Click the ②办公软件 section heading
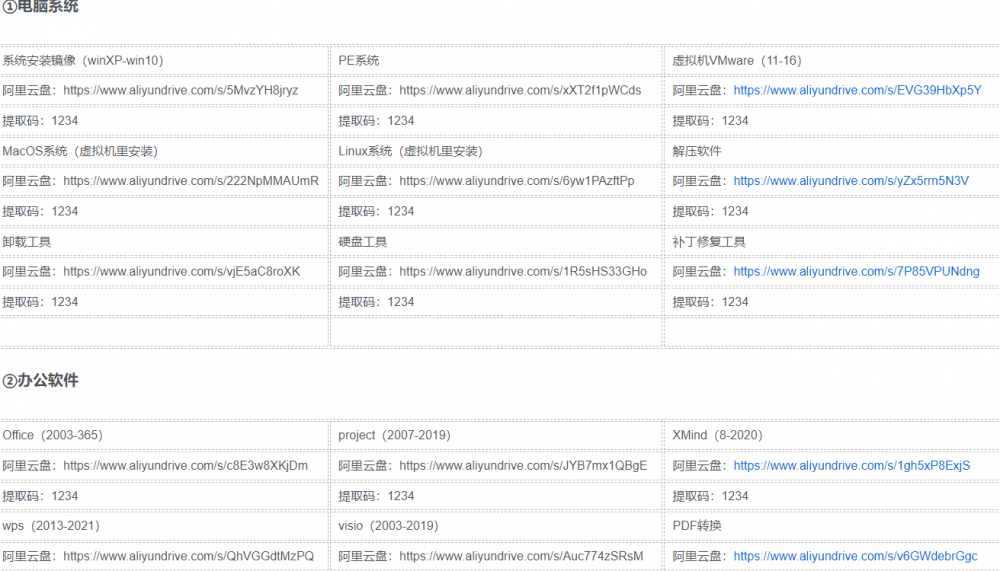This screenshot has height=571, width=1000. pyautogui.click(x=40, y=381)
